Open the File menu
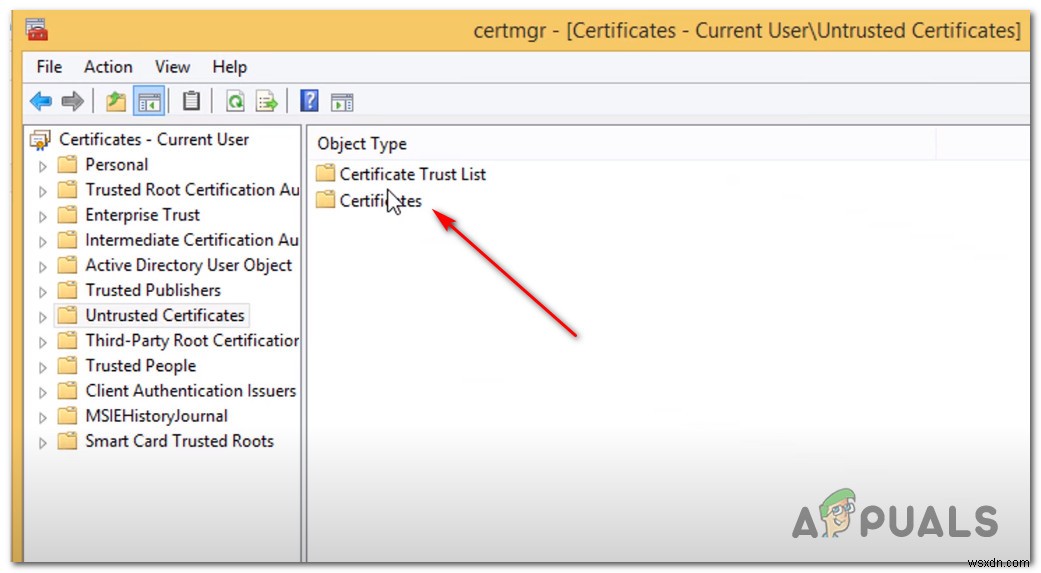Viewport: 1041px width, 573px height. [x=49, y=67]
